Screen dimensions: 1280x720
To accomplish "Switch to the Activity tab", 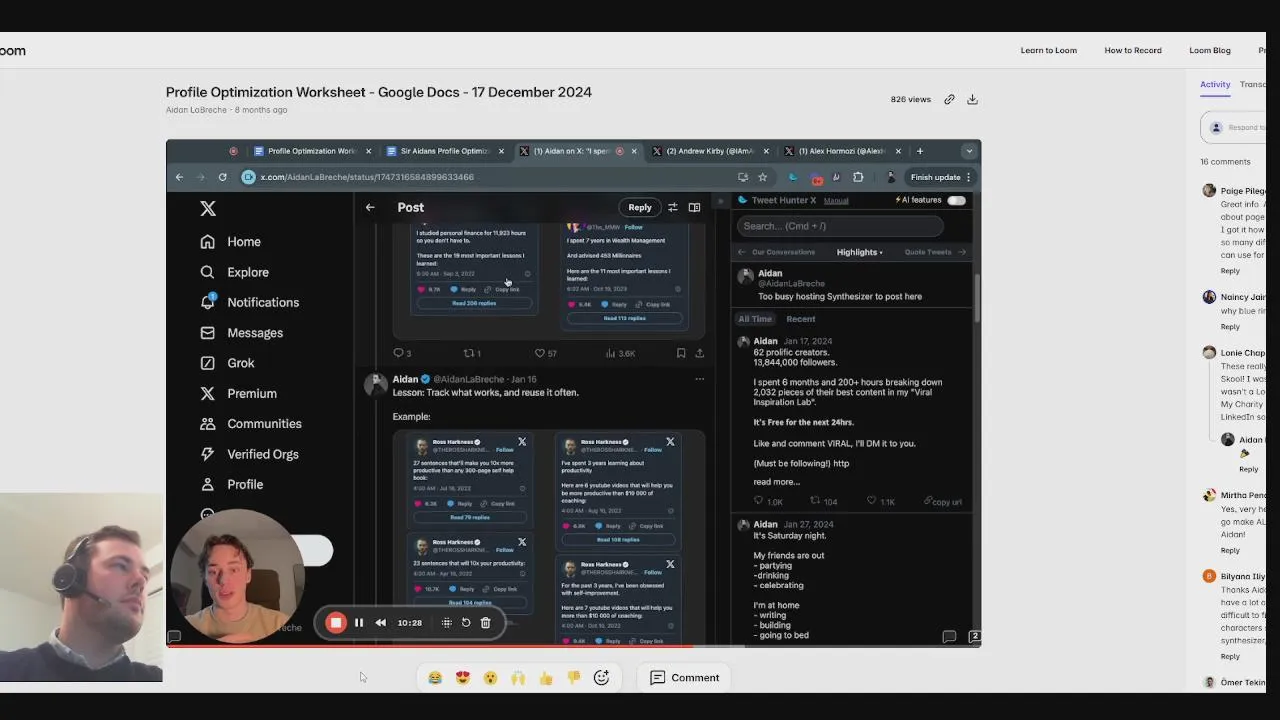I will [x=1215, y=84].
